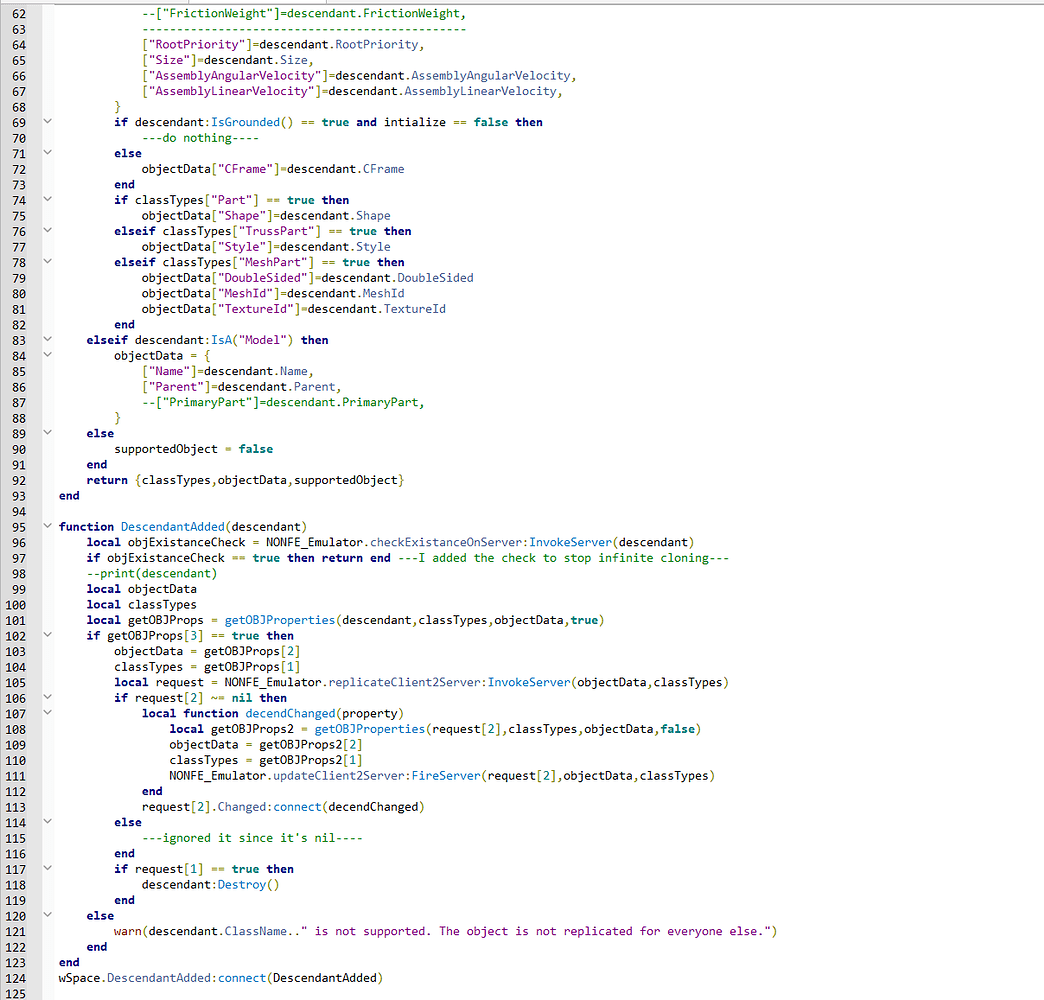Click 'supportedObject = false' on line 90

(x=194, y=449)
